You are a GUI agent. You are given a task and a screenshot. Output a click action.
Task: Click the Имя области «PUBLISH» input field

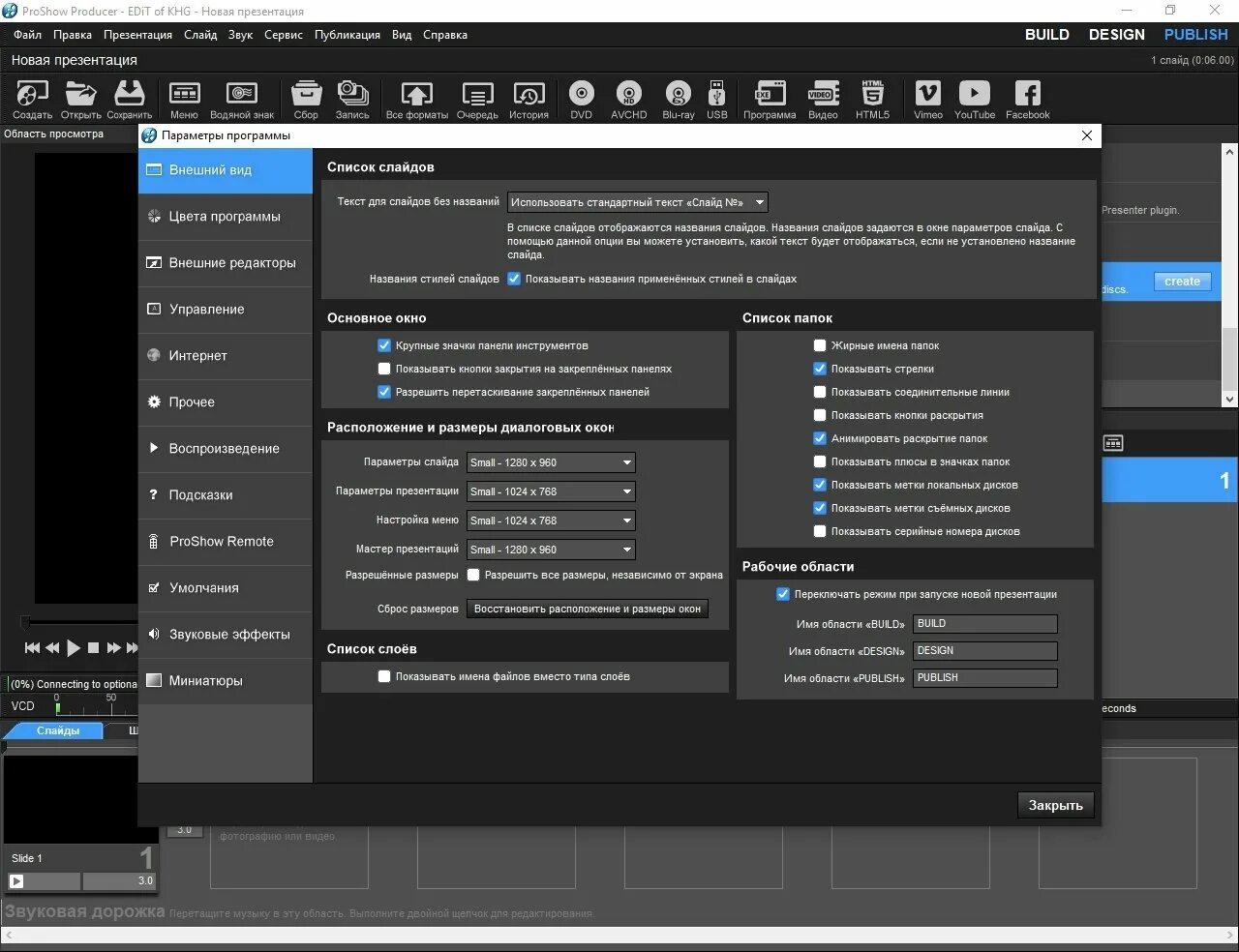pos(985,678)
